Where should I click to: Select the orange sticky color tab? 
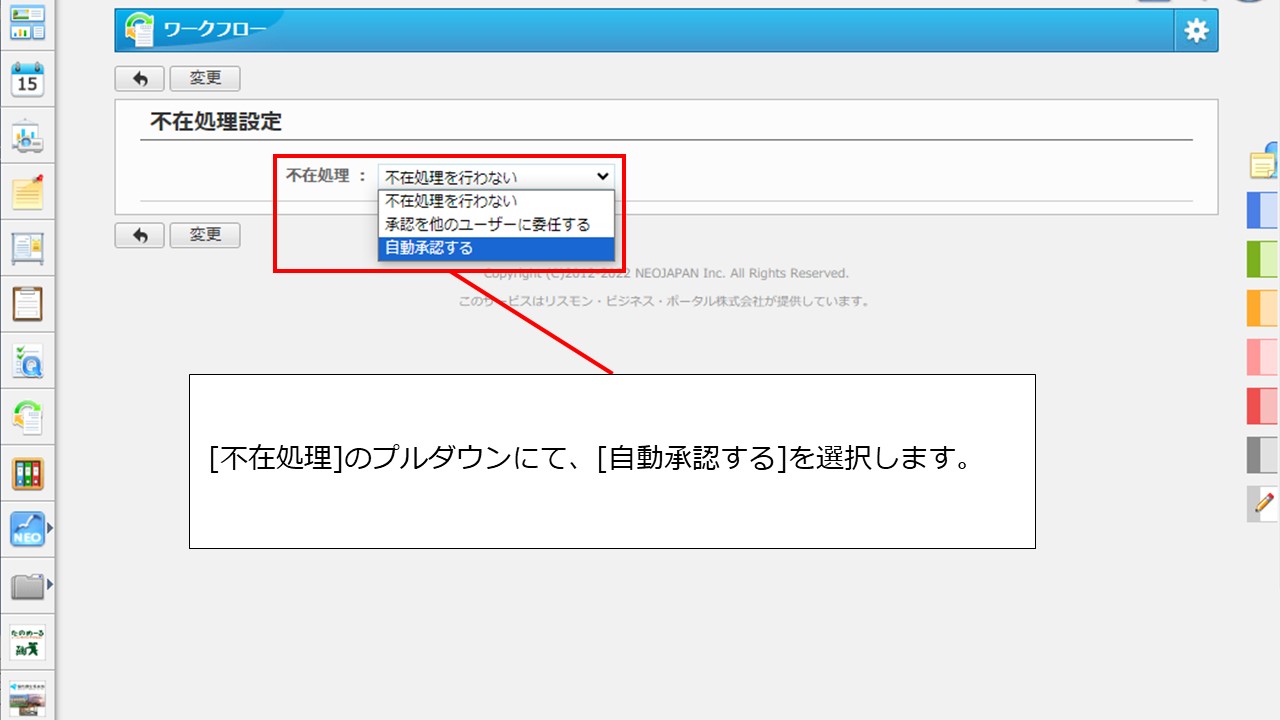(x=1263, y=308)
